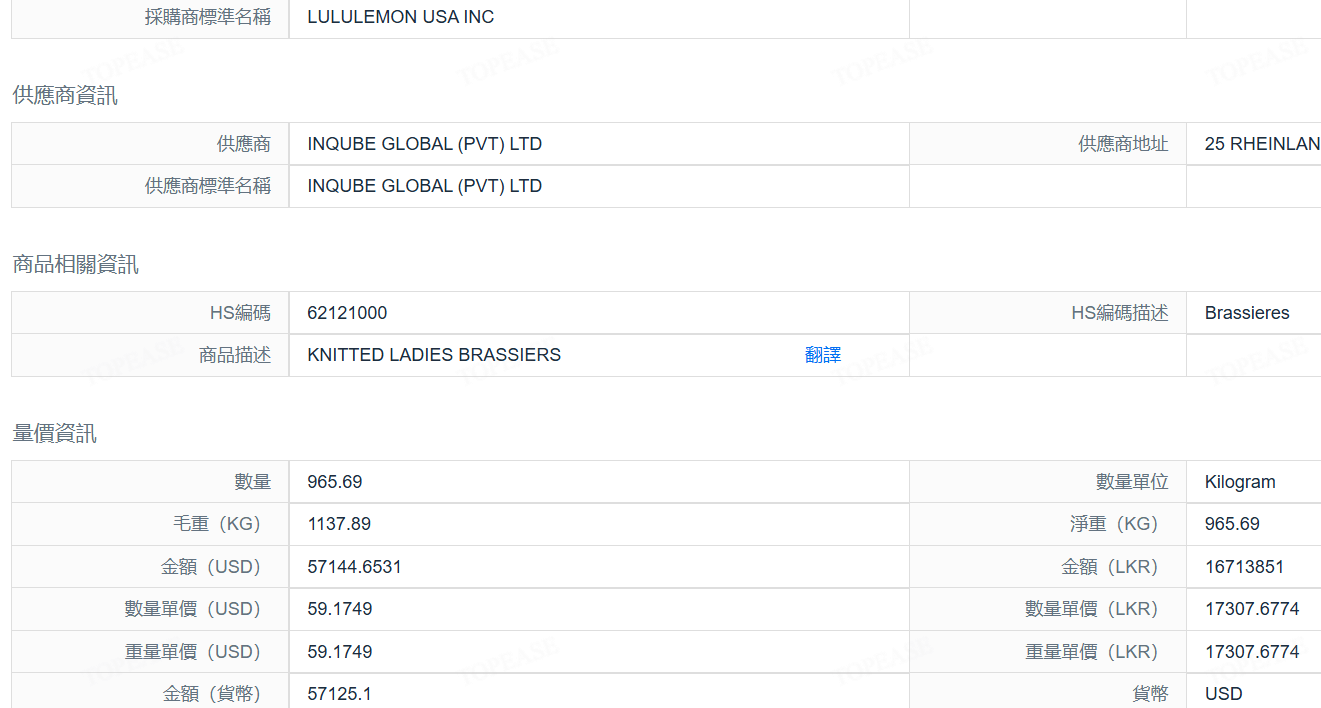Click the 量價資訊 section heading
The width and height of the screenshot is (1321, 708).
[55, 434]
